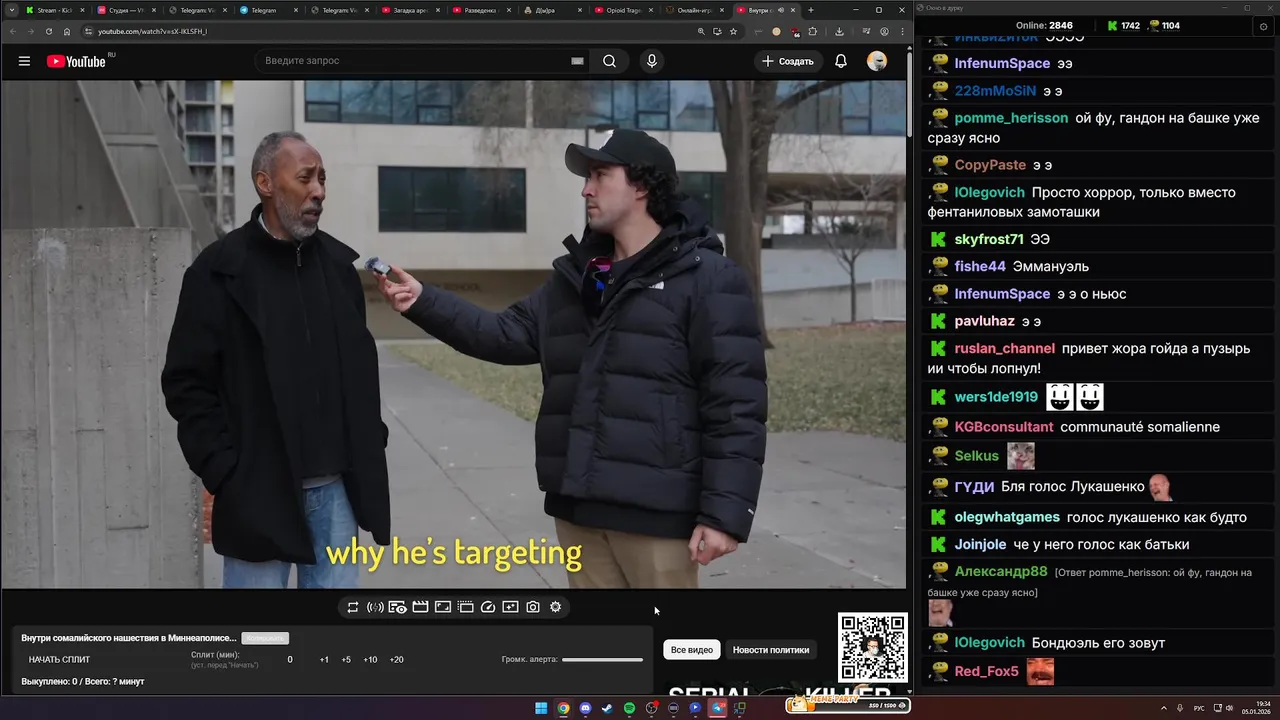Open the player toolbar settings gear

coord(556,607)
